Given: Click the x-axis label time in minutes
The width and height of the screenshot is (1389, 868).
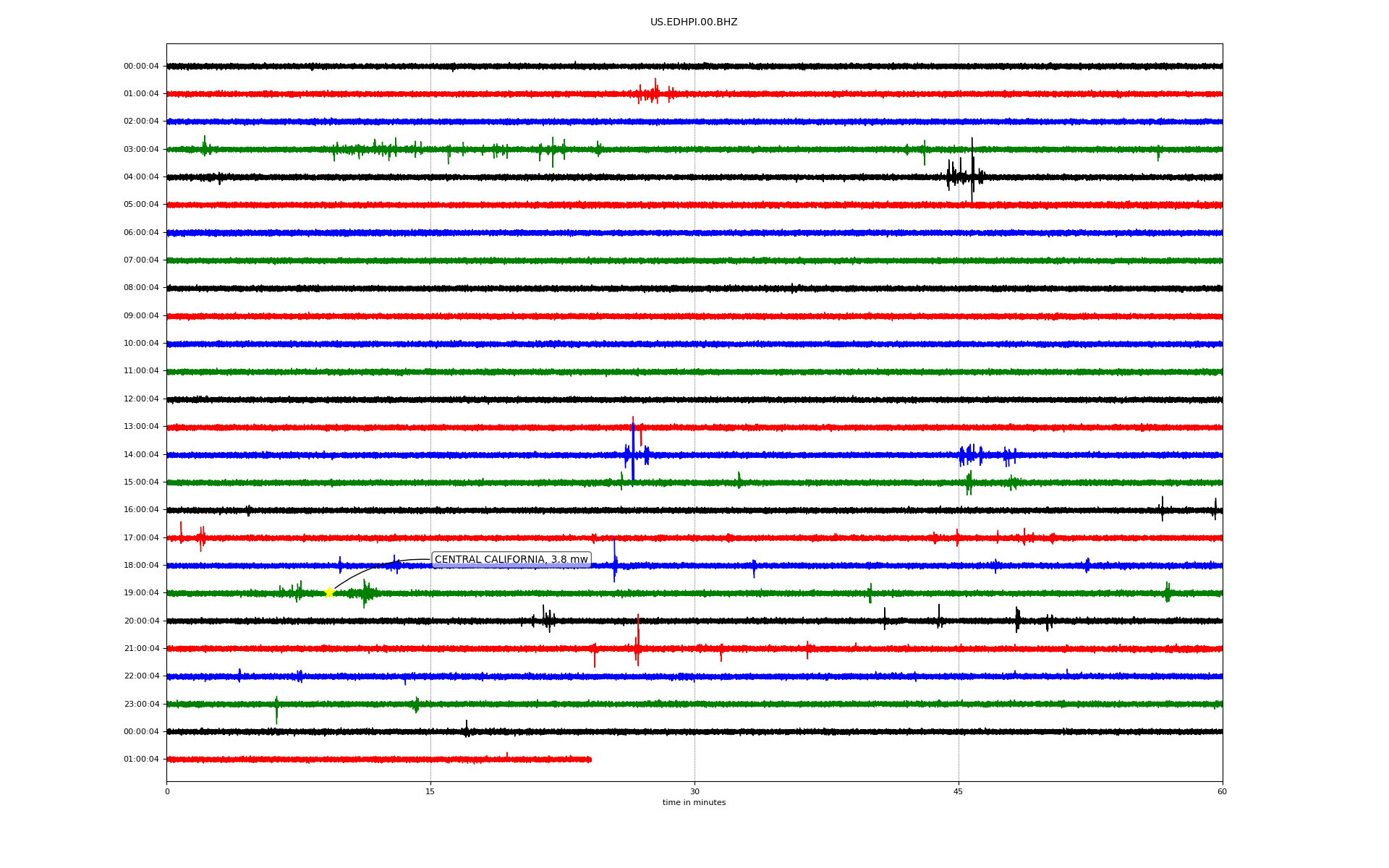Looking at the screenshot, I should click(x=694, y=803).
